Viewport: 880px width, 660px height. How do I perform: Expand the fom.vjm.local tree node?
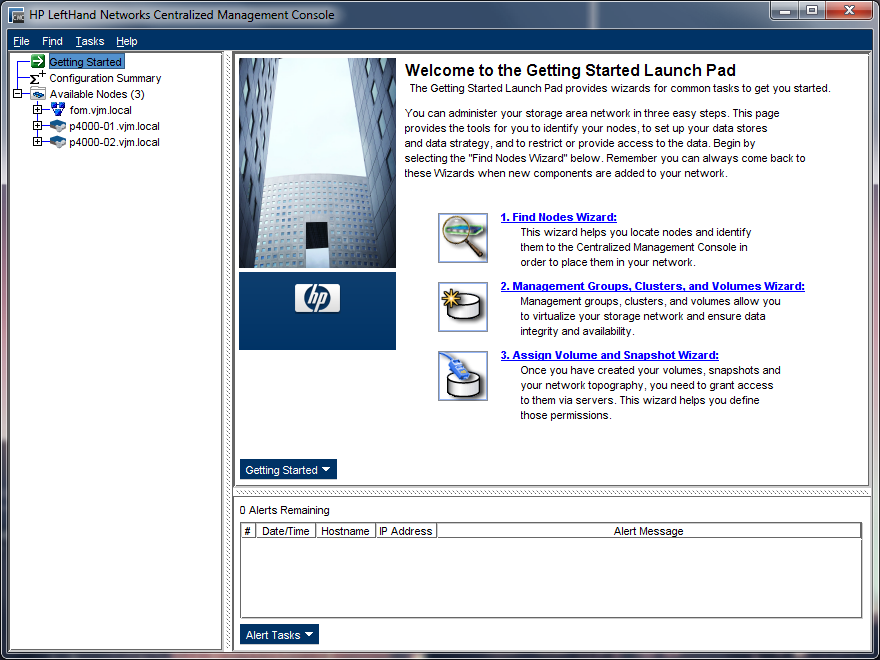38,110
